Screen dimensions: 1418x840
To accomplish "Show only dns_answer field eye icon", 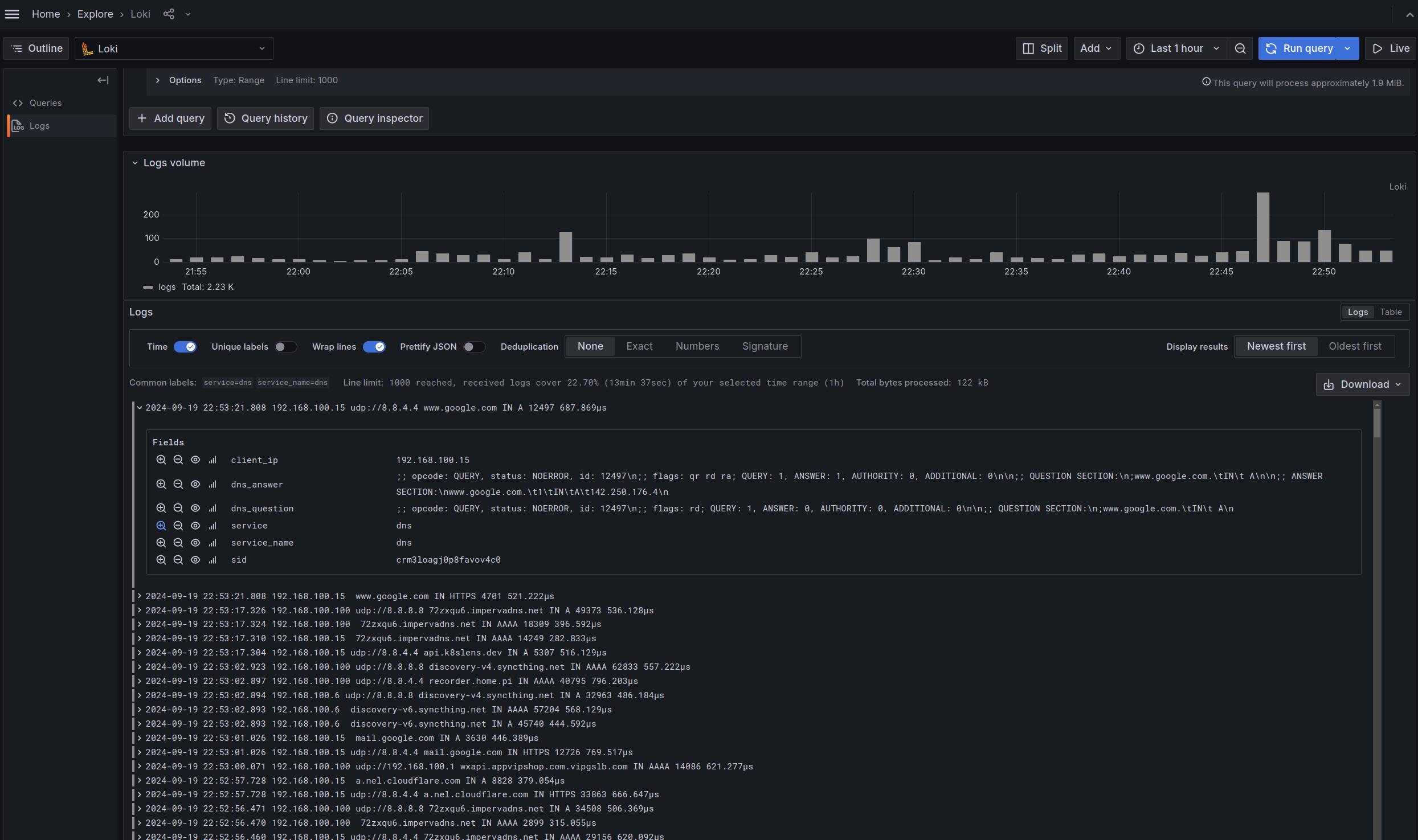I will (x=195, y=485).
